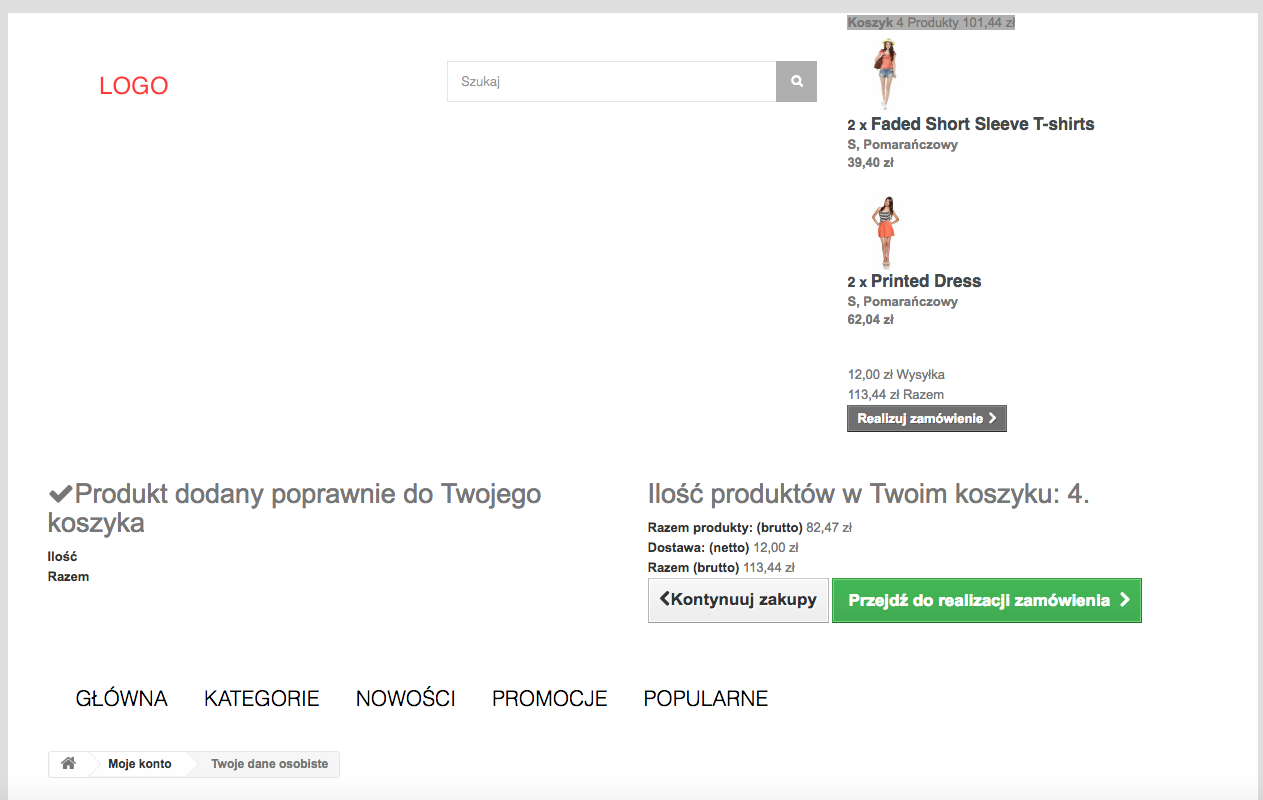Screen dimensions: 1263x800
Task: Click the Twoje dane osobiste breadcrumb
Action: coord(269,764)
